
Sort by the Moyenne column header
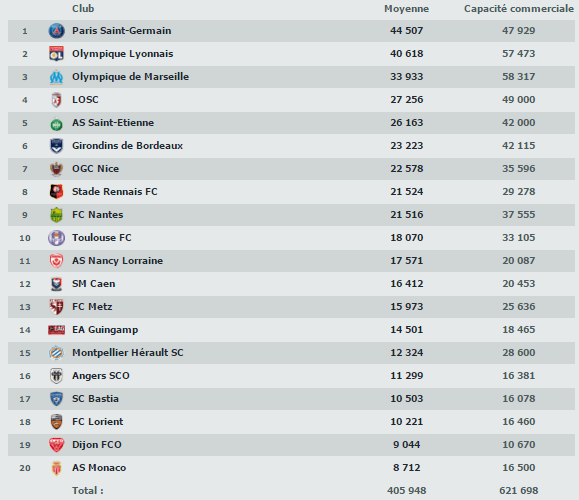point(407,8)
